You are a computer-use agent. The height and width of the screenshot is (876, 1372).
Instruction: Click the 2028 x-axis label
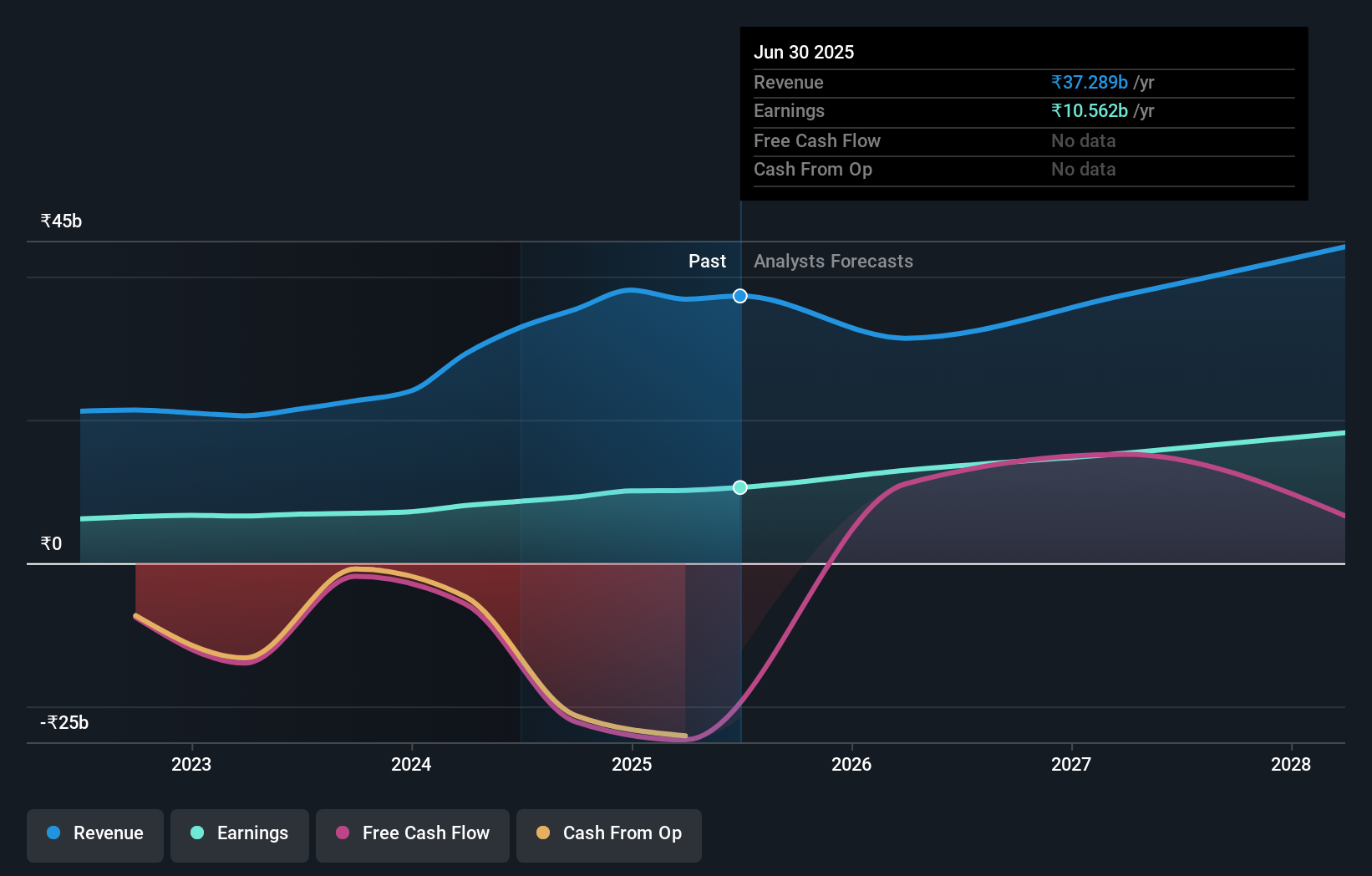click(x=1291, y=764)
